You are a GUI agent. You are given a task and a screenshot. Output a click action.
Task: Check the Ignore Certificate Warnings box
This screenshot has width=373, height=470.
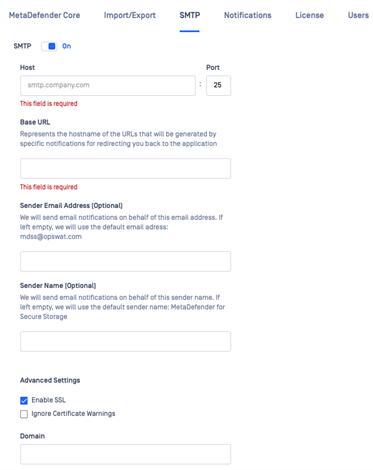click(x=24, y=414)
